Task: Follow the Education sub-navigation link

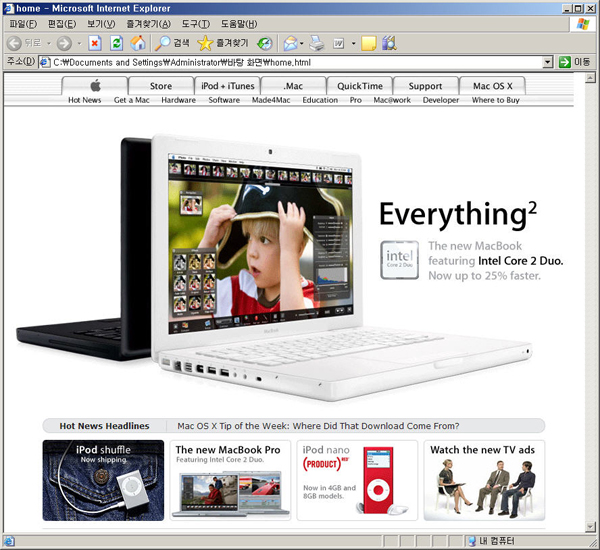Action: (320, 100)
